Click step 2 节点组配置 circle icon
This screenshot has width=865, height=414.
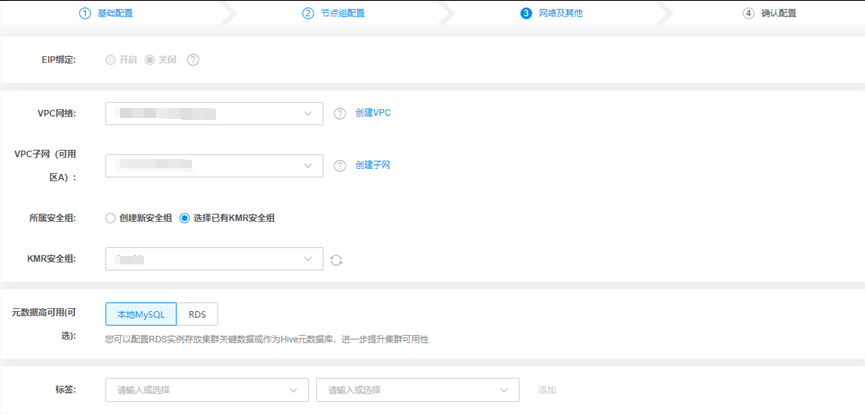308,13
